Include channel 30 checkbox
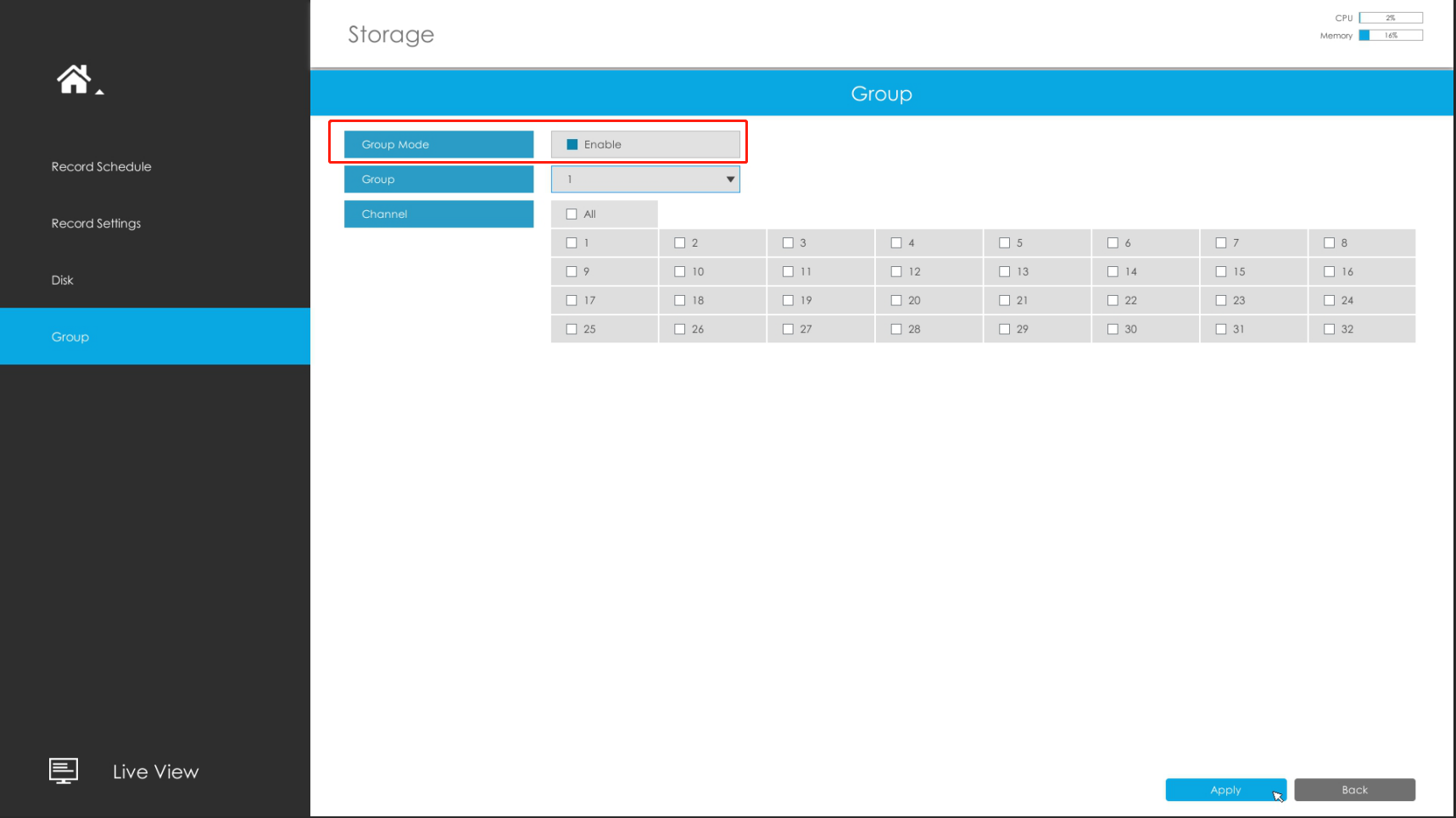This screenshot has width=1456, height=818. click(x=1113, y=330)
